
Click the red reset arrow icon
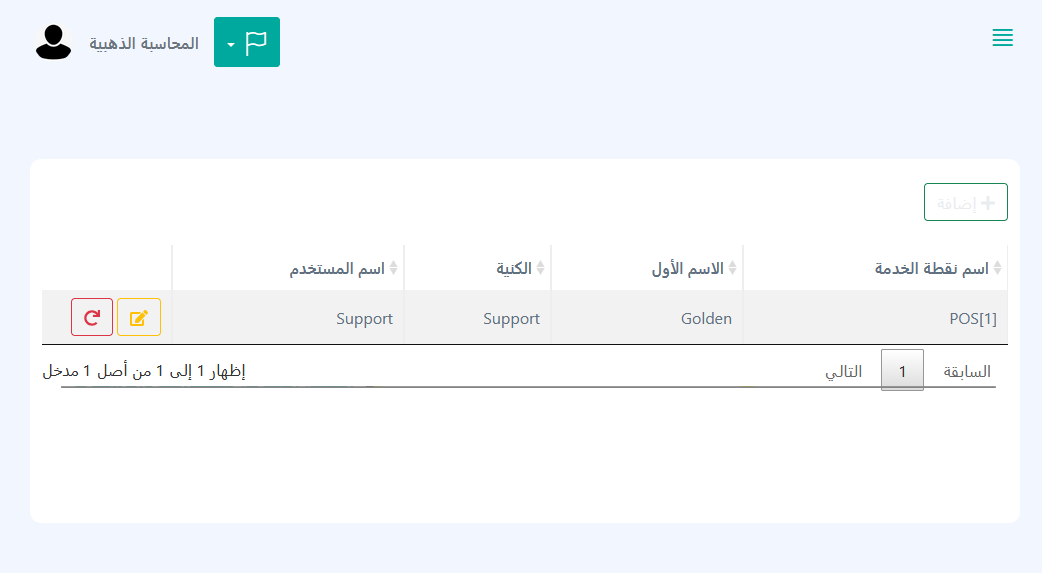tap(92, 318)
